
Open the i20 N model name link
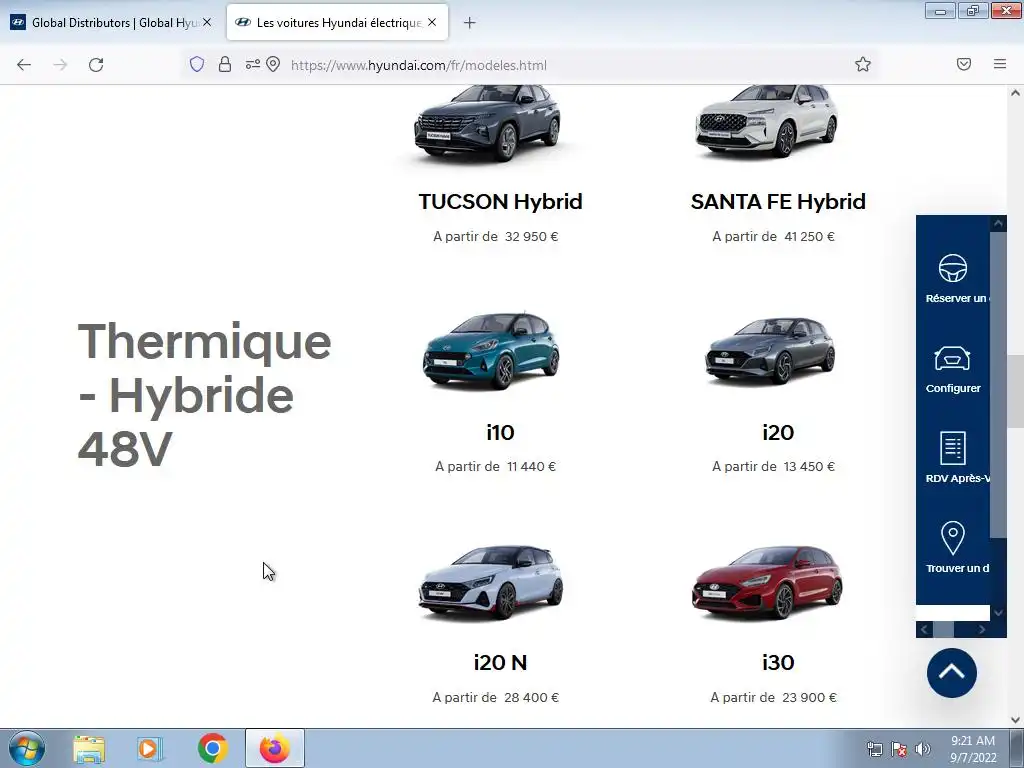pyautogui.click(x=500, y=663)
